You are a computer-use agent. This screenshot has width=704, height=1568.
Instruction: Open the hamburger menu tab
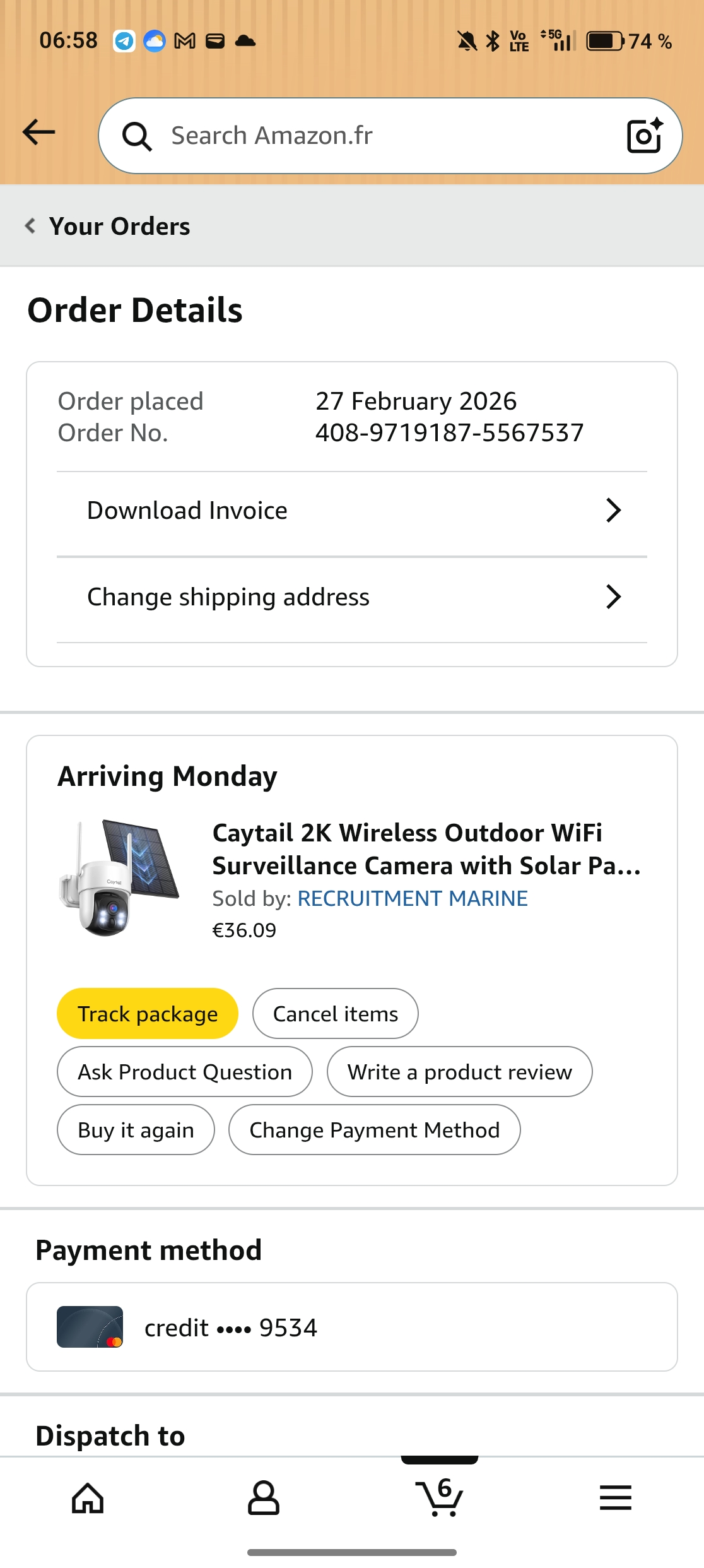(x=615, y=1497)
